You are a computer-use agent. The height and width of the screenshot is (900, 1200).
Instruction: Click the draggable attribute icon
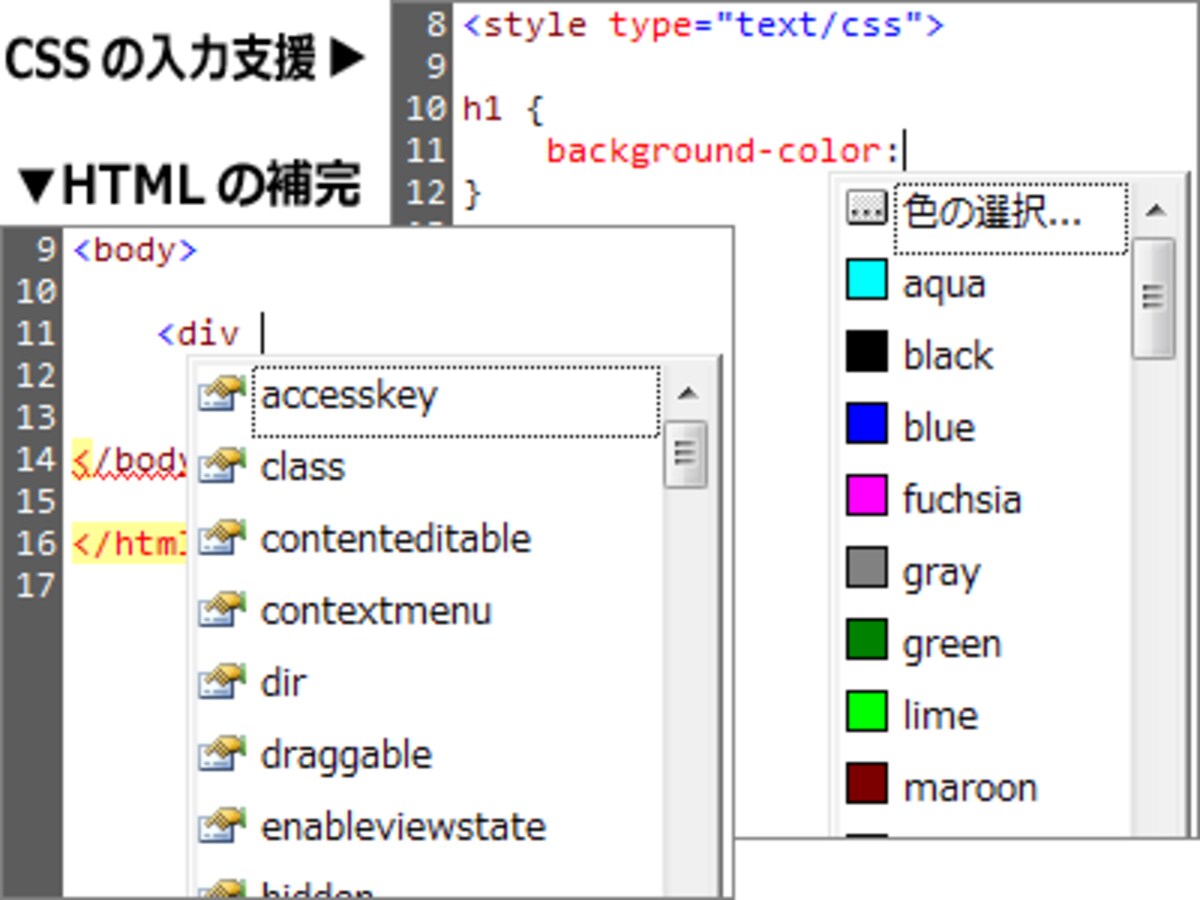pos(222,755)
